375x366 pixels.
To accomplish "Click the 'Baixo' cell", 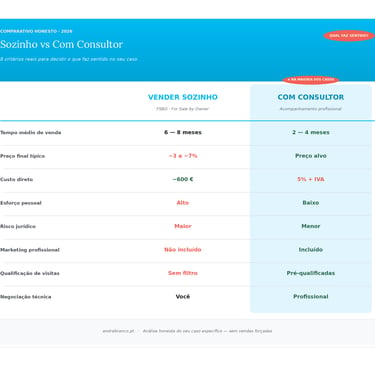I will click(x=311, y=203).
